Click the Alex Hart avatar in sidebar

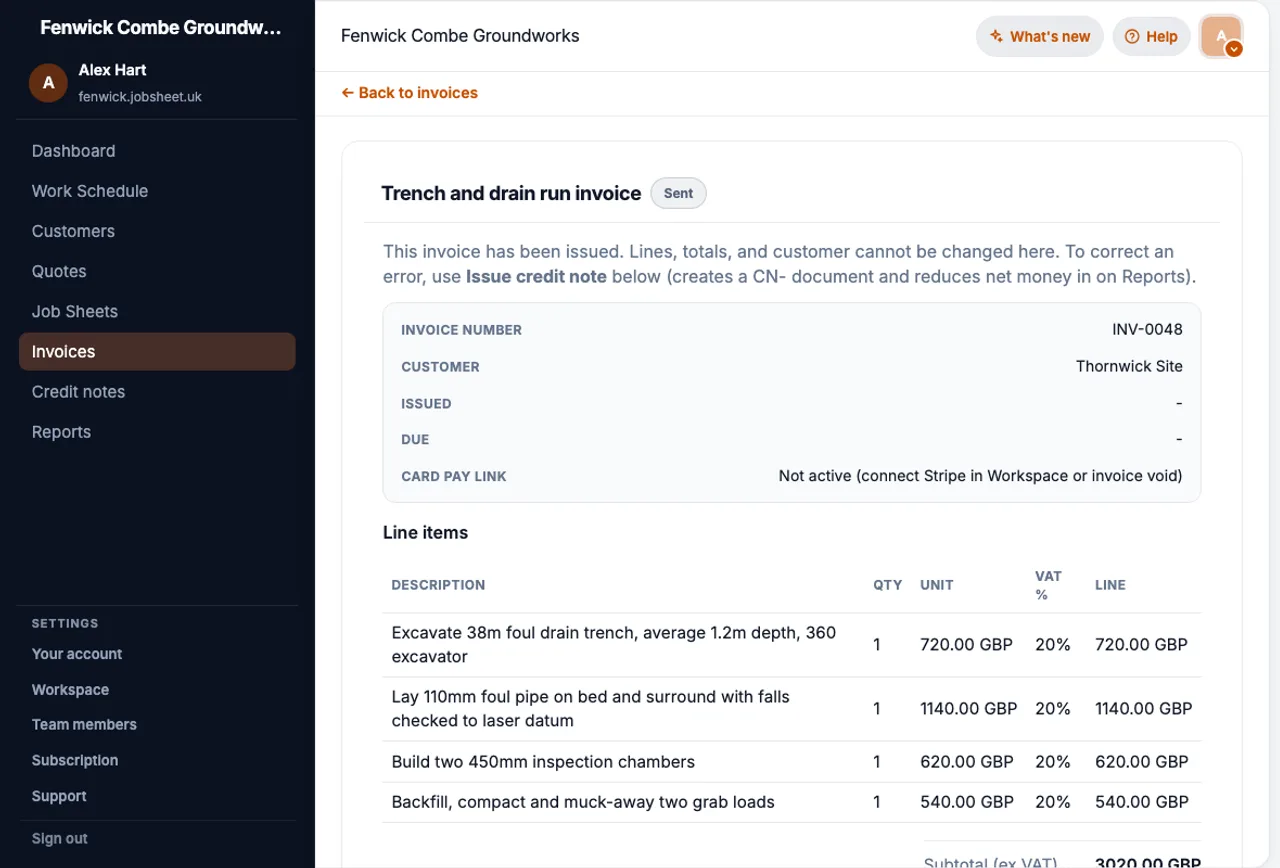(48, 83)
